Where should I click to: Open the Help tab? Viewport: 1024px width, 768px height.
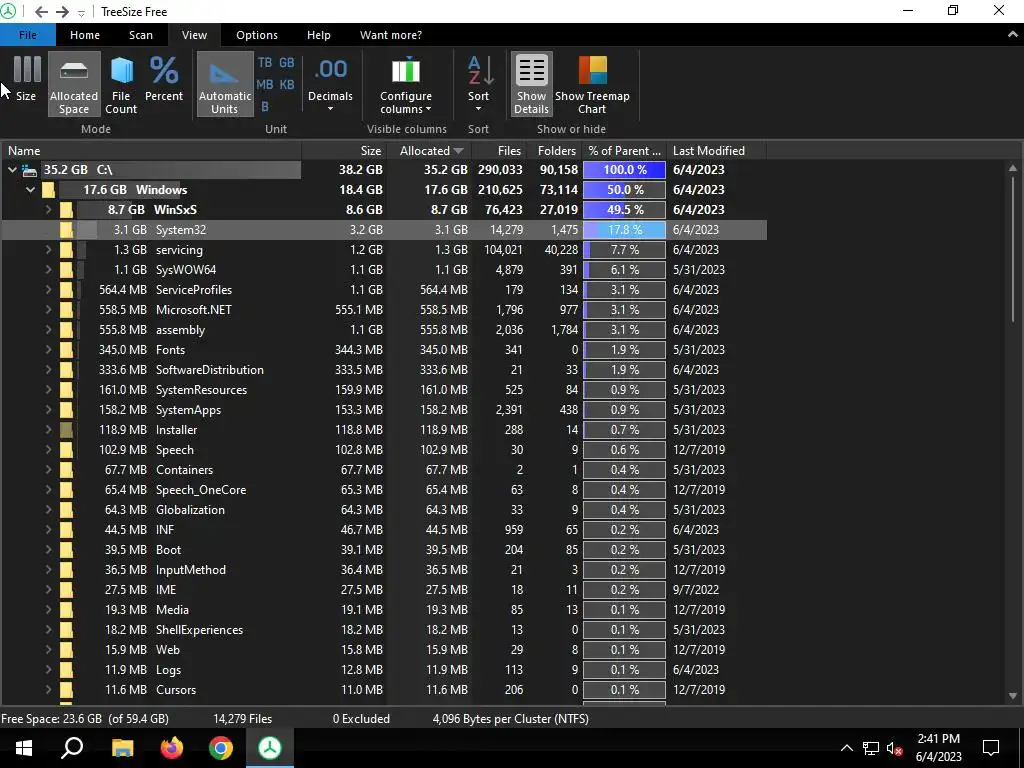319,35
